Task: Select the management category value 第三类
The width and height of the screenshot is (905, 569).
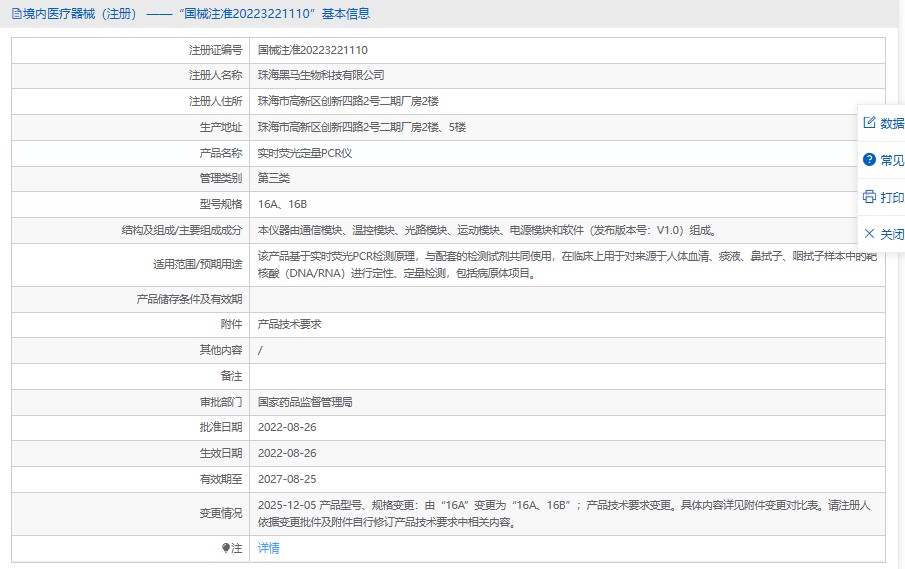Action: [274, 179]
